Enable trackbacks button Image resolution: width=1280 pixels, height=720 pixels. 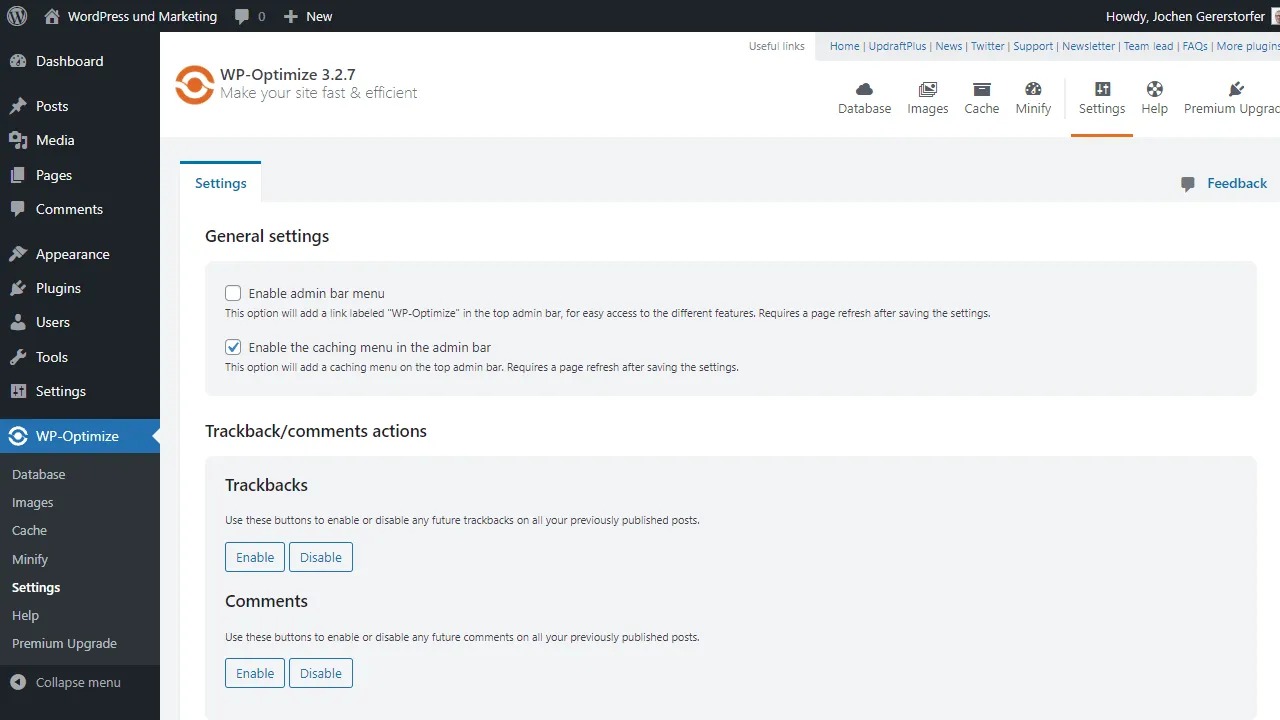pos(255,557)
